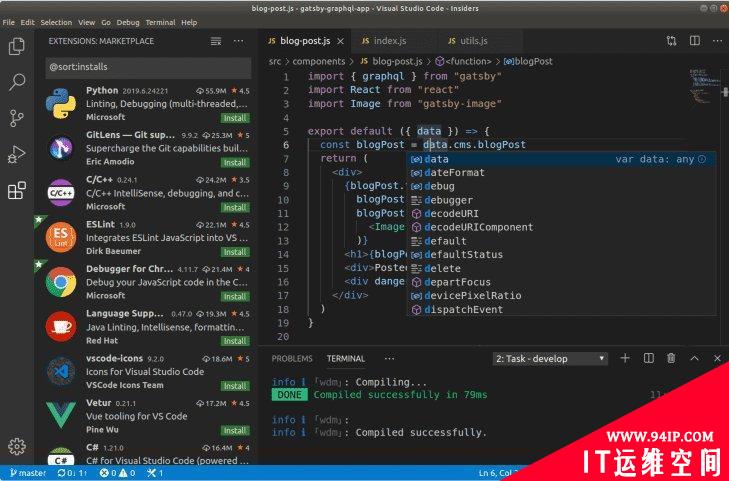
Task: Choose 'debugger' from suggestion list
Action: pyautogui.click(x=561, y=200)
